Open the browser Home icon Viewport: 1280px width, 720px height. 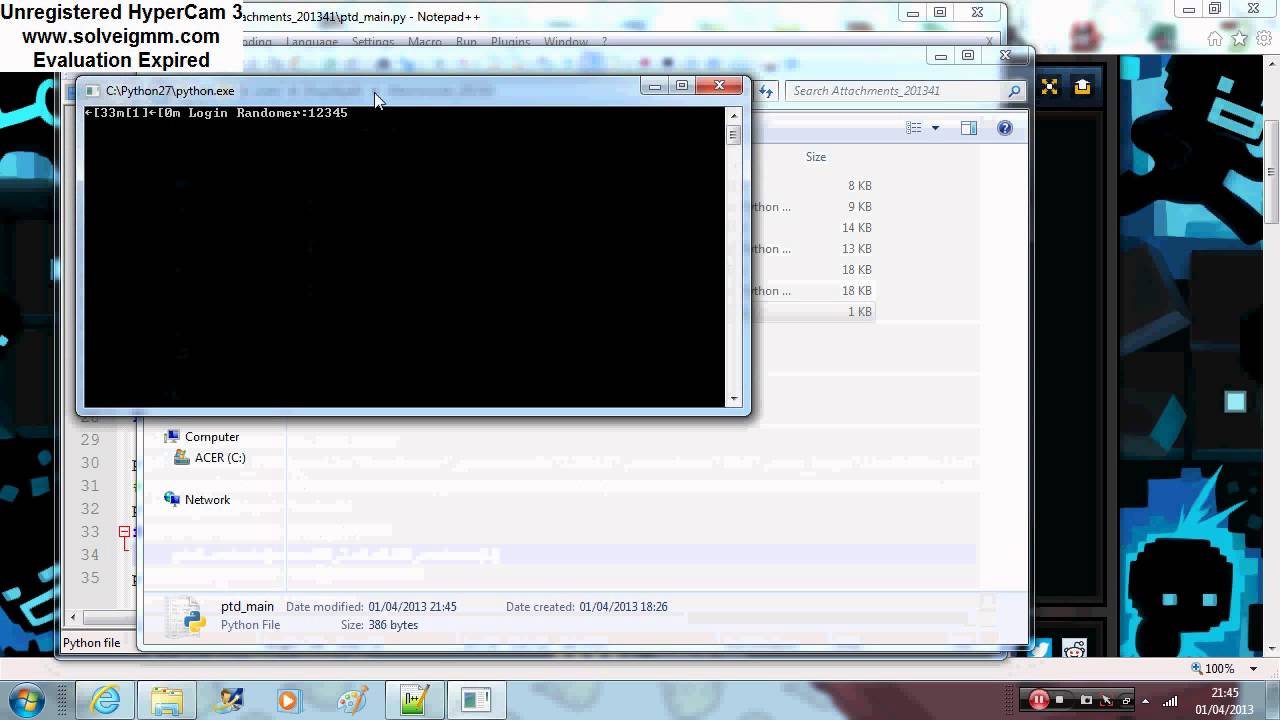pyautogui.click(x=1215, y=39)
